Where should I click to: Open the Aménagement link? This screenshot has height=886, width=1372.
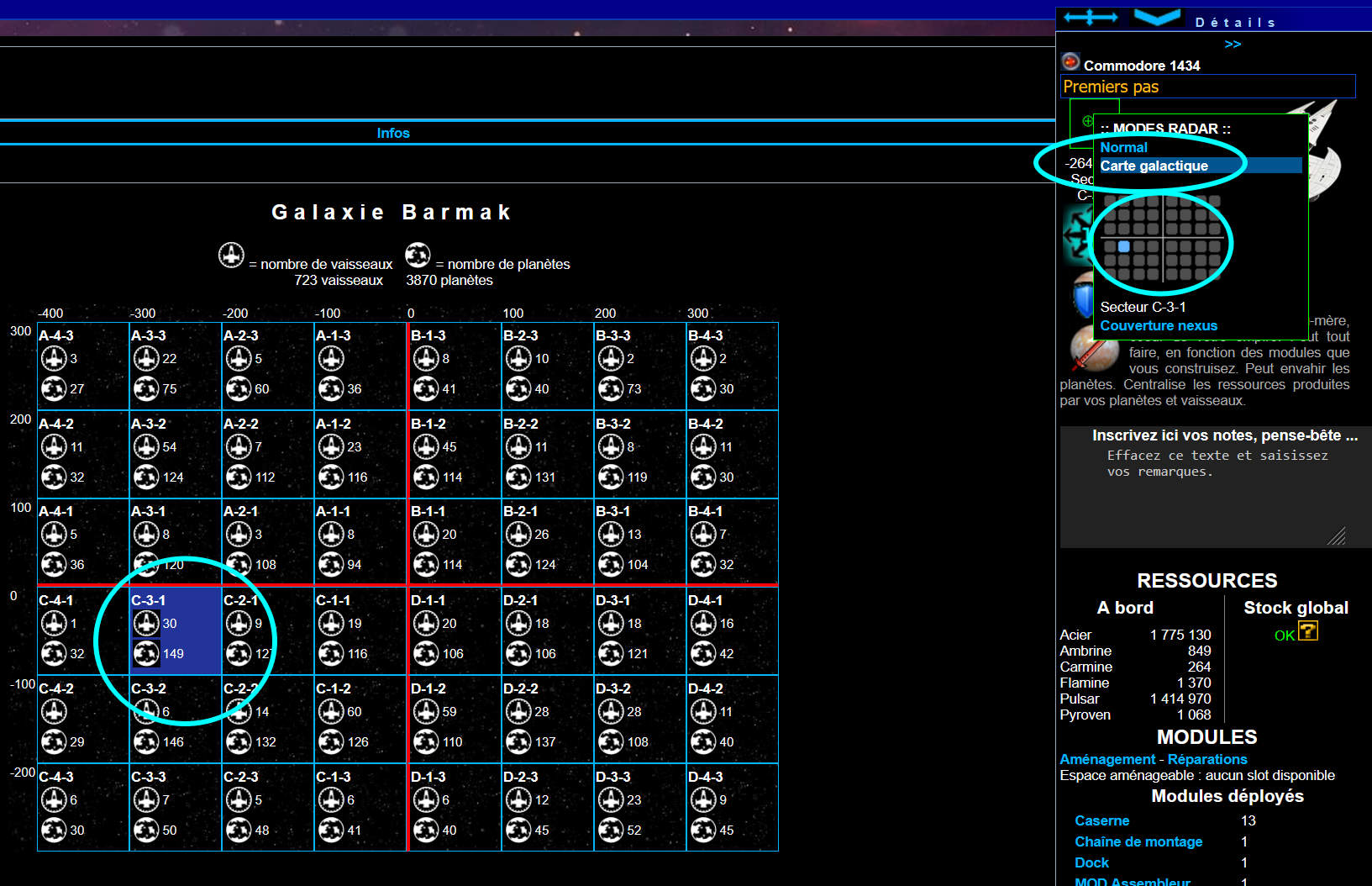[x=1107, y=759]
